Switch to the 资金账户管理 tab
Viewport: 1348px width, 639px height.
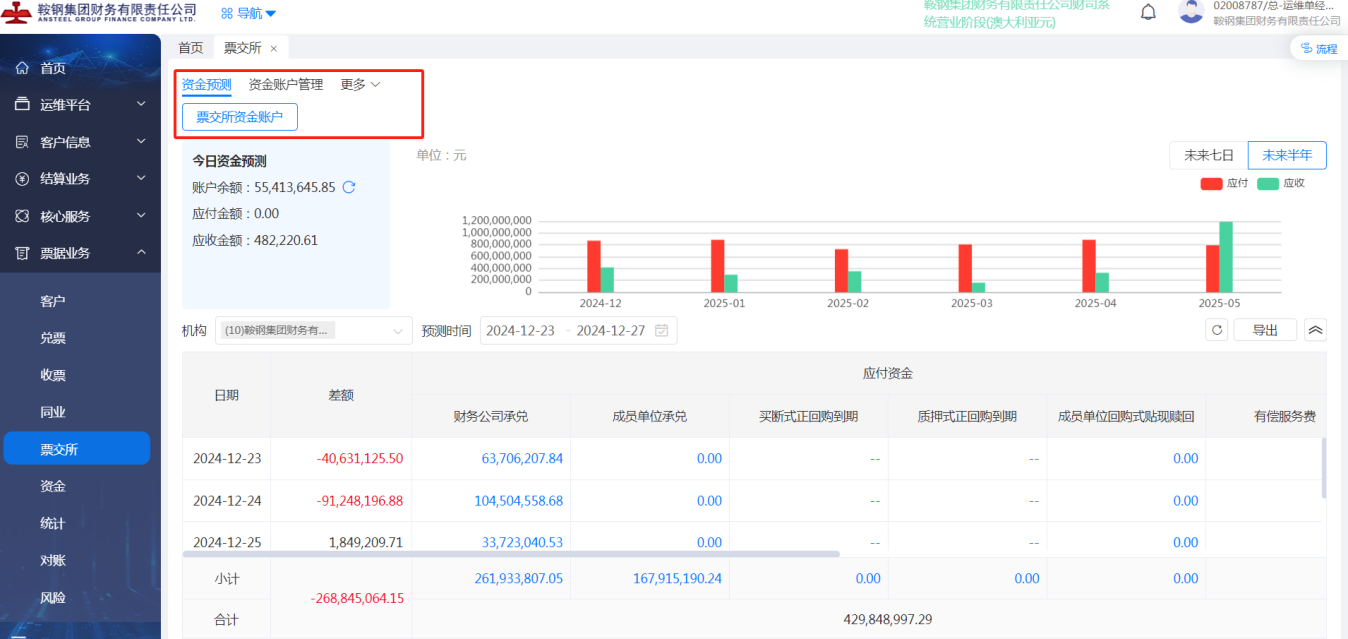point(285,85)
